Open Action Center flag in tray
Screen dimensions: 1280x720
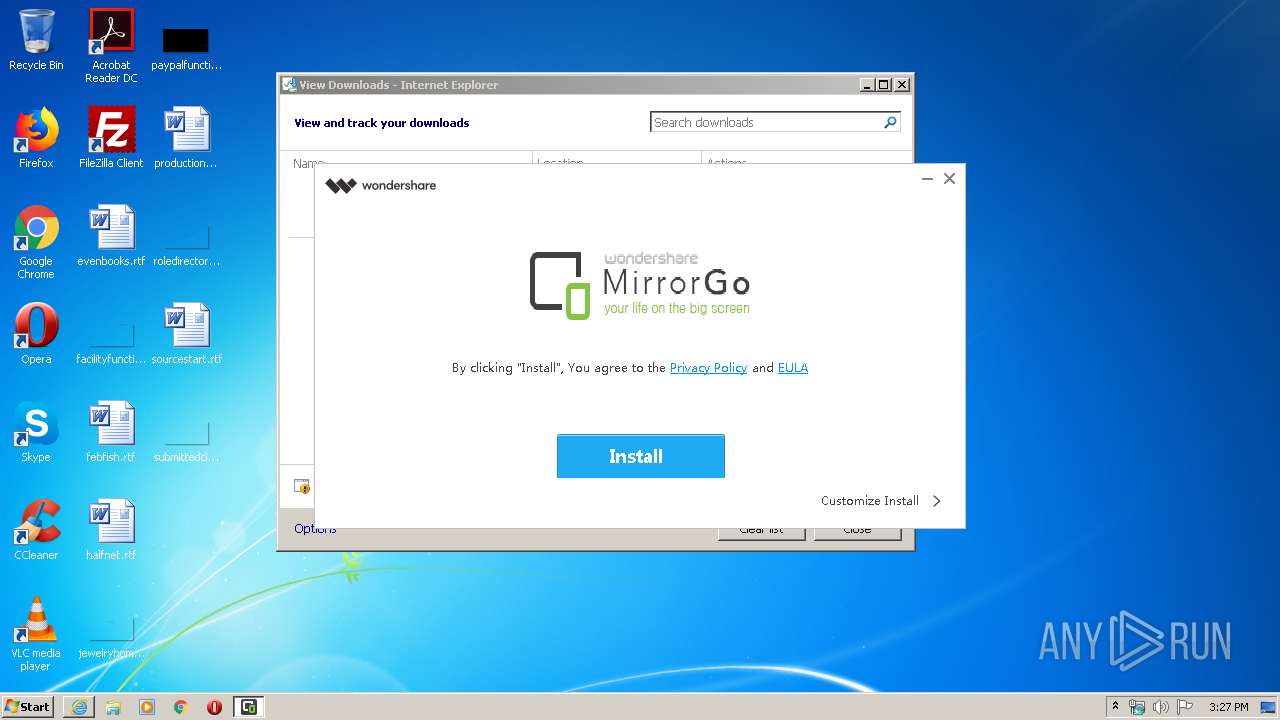(x=1184, y=707)
